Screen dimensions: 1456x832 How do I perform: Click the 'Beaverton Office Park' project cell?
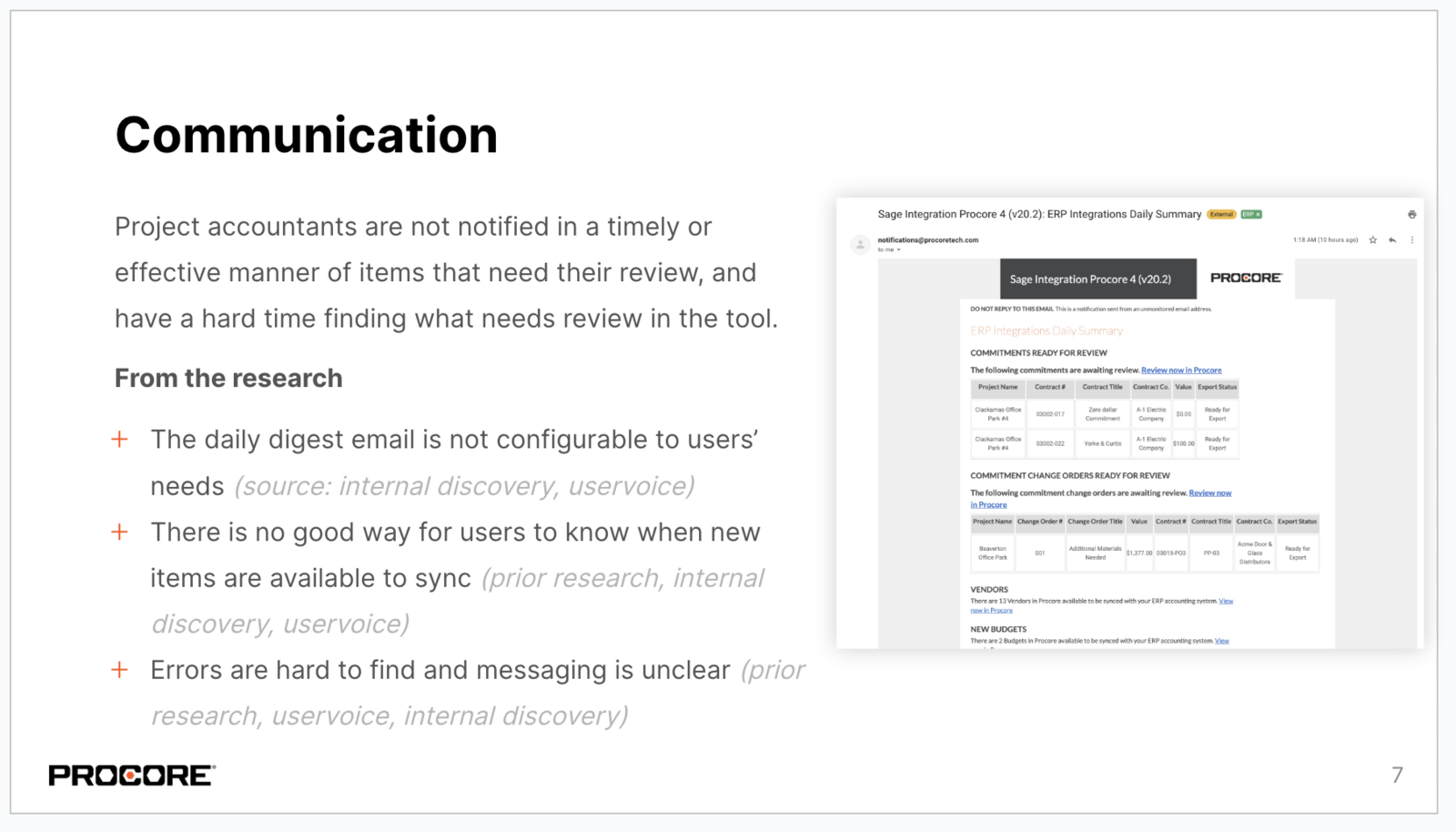coord(993,553)
